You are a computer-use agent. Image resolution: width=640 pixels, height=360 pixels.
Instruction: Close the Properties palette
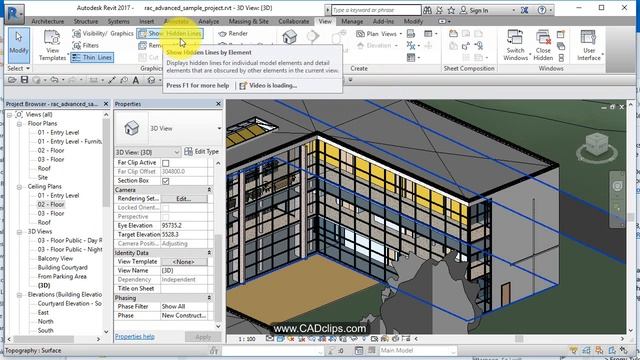(x=218, y=104)
